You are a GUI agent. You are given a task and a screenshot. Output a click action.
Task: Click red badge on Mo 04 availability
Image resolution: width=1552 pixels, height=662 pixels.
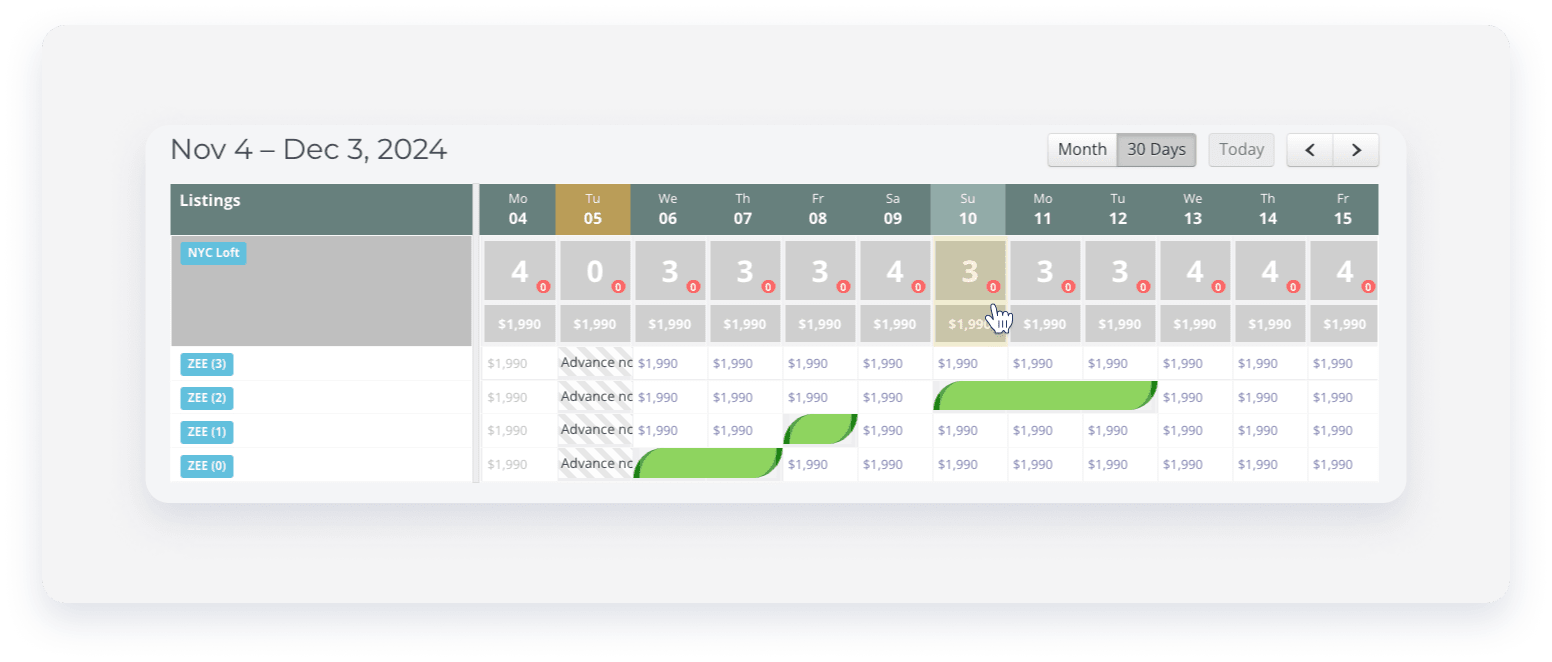click(x=543, y=287)
